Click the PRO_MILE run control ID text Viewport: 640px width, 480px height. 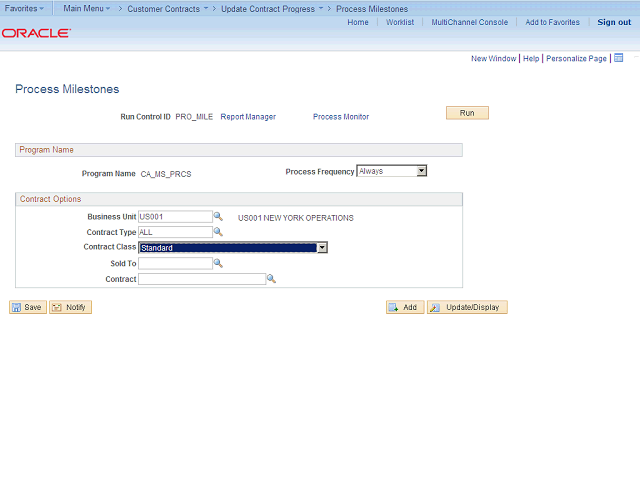coord(194,117)
